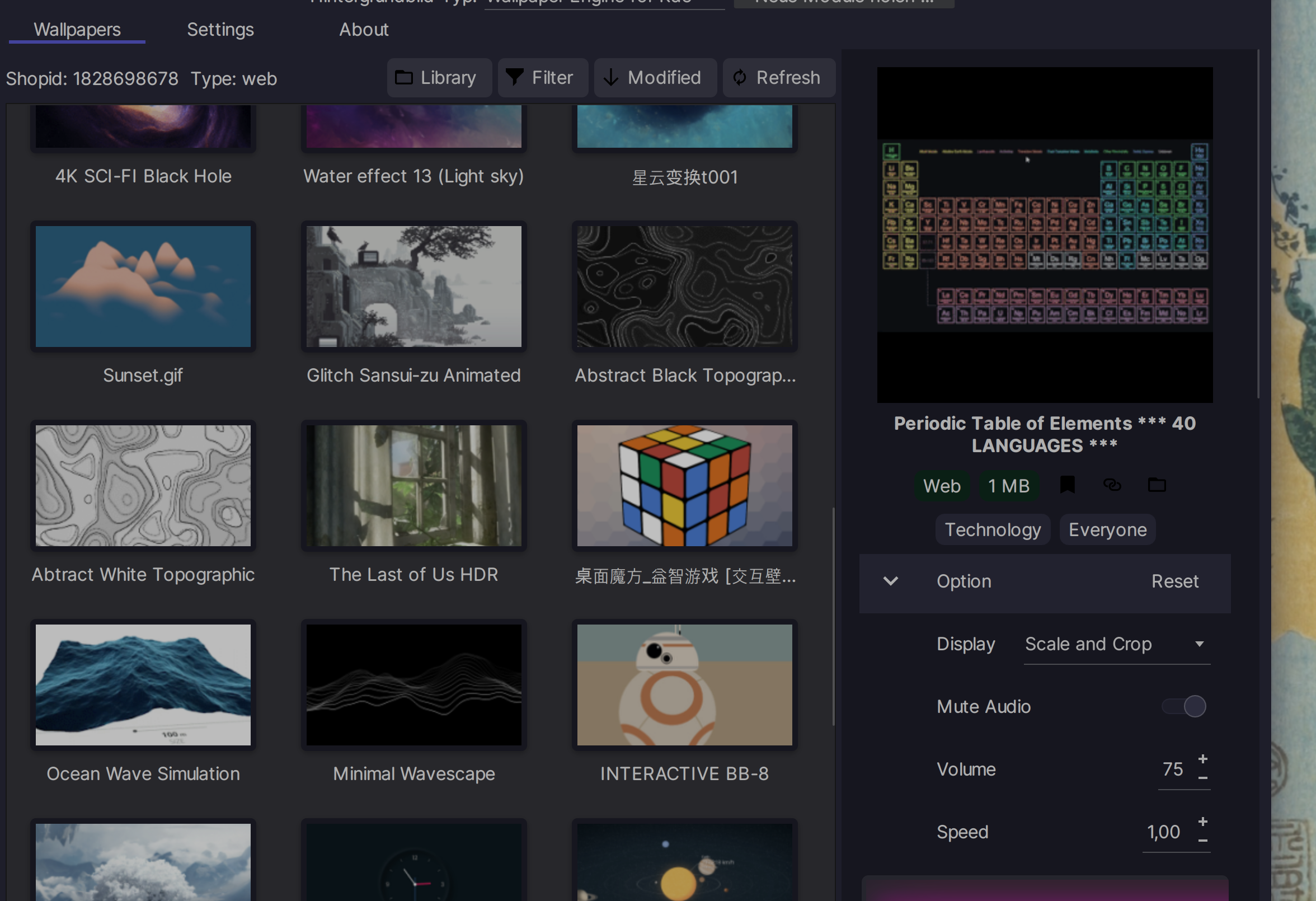This screenshot has width=1316, height=901.
Task: Click the link icon next to bookmark
Action: 1112,485
